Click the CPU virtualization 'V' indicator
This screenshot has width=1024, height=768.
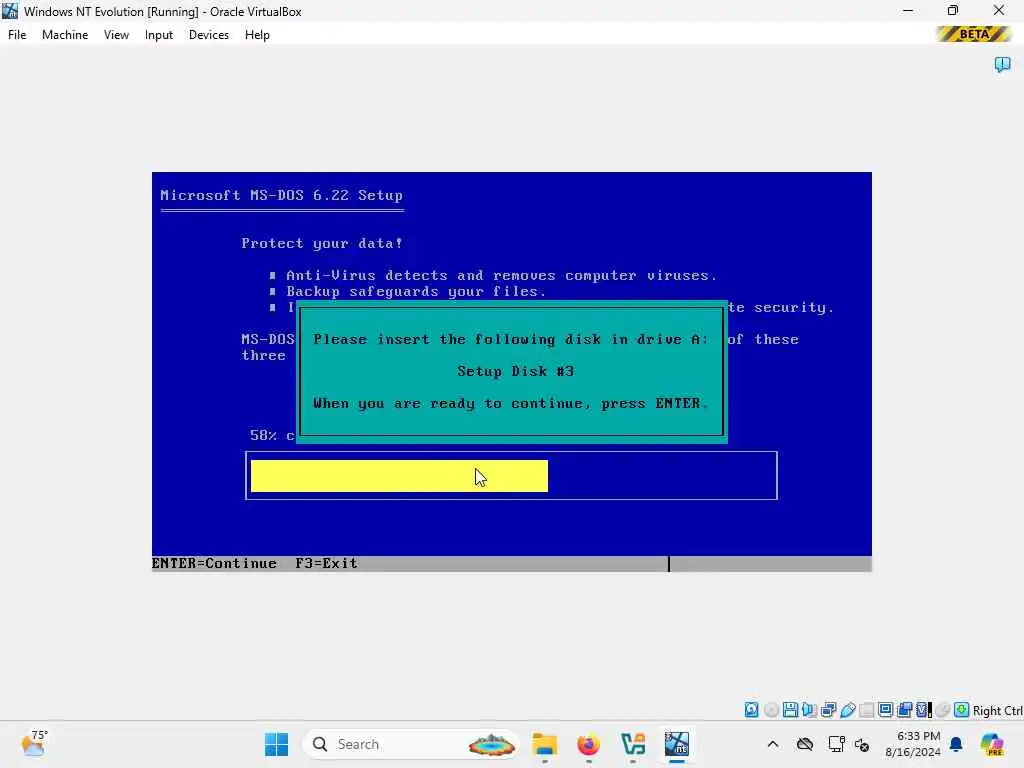pyautogui.click(x=923, y=710)
